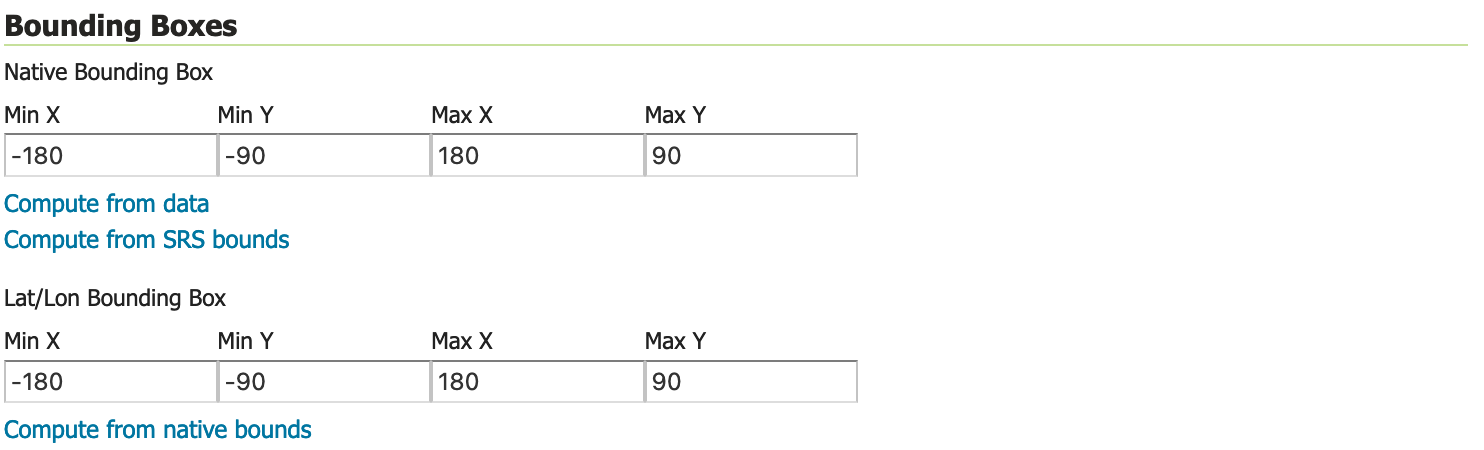Click the Compute from native bounds link
The image size is (1484, 450).
[x=158, y=430]
